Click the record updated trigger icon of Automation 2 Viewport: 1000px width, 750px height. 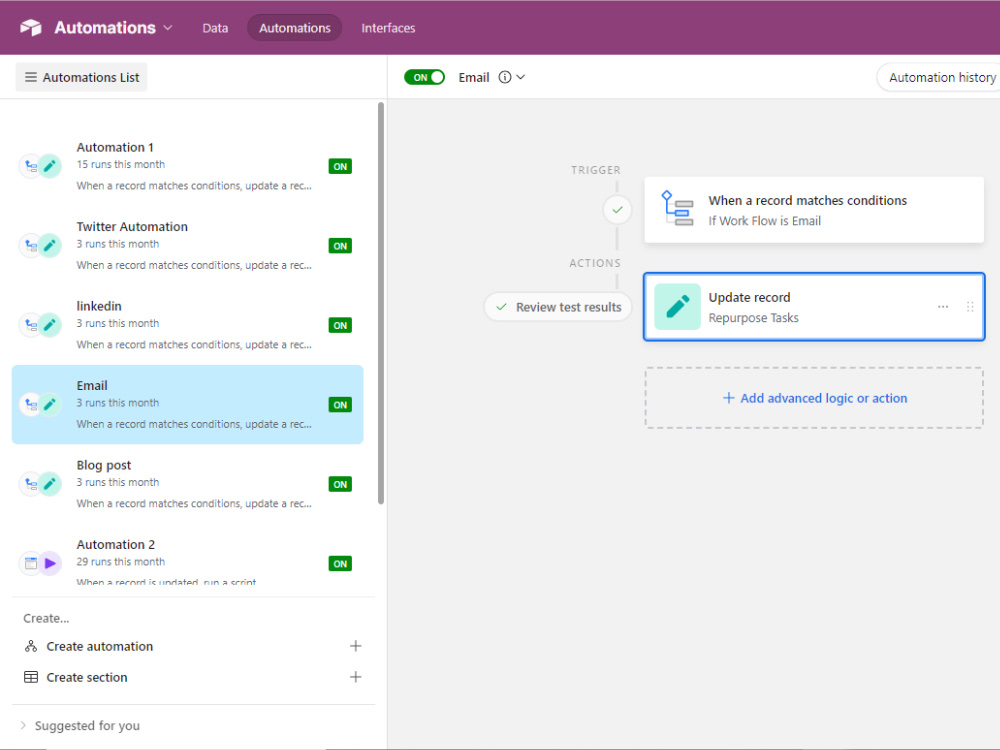31,563
